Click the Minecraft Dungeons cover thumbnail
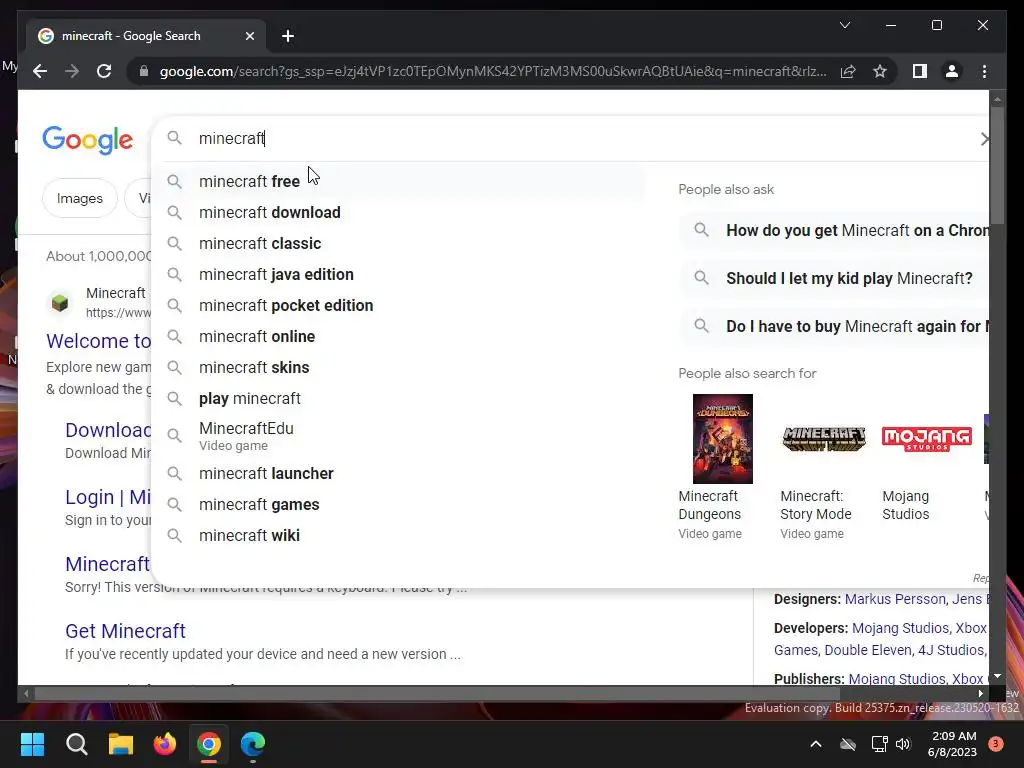This screenshot has height=768, width=1024. pyautogui.click(x=722, y=439)
